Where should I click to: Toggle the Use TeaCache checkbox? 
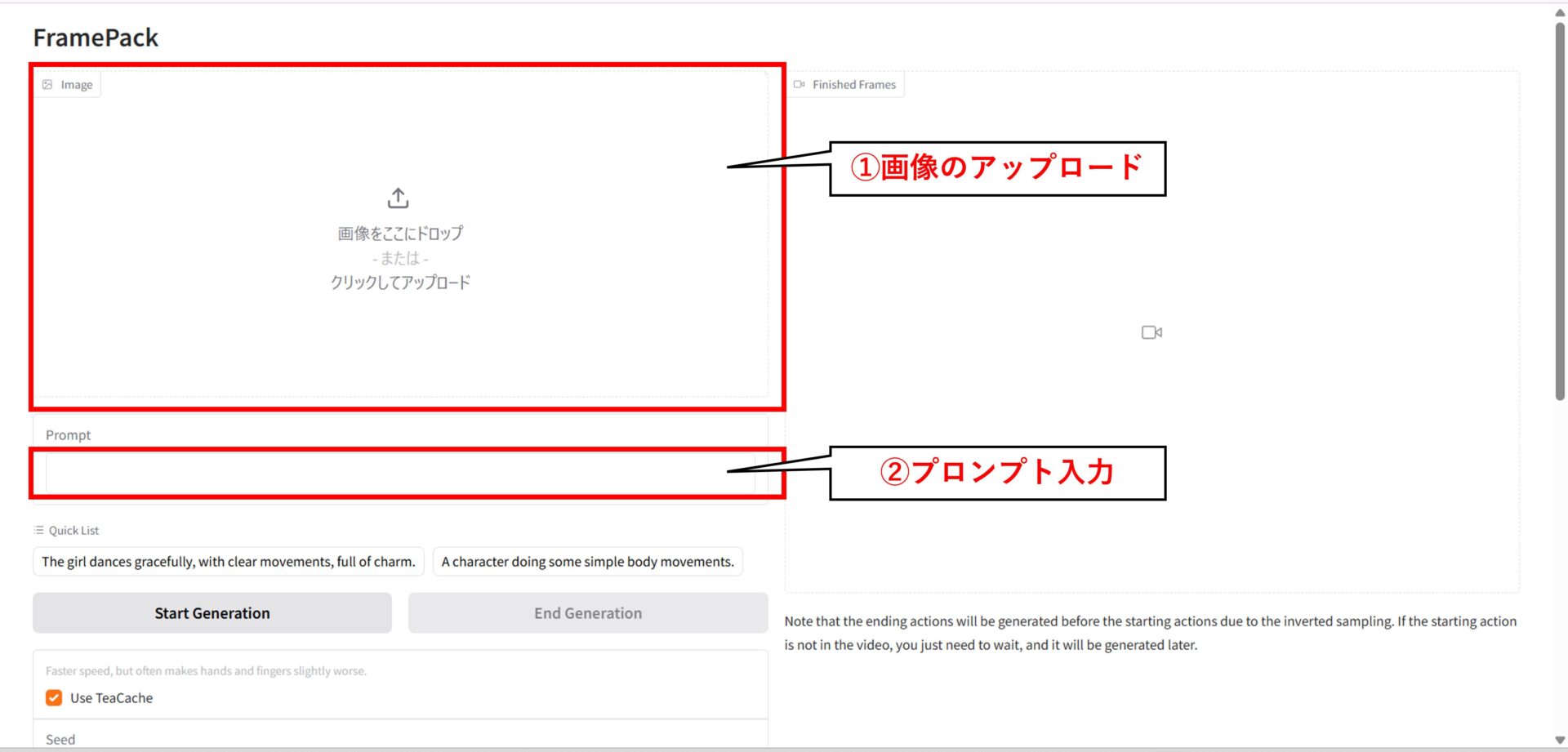(x=53, y=697)
